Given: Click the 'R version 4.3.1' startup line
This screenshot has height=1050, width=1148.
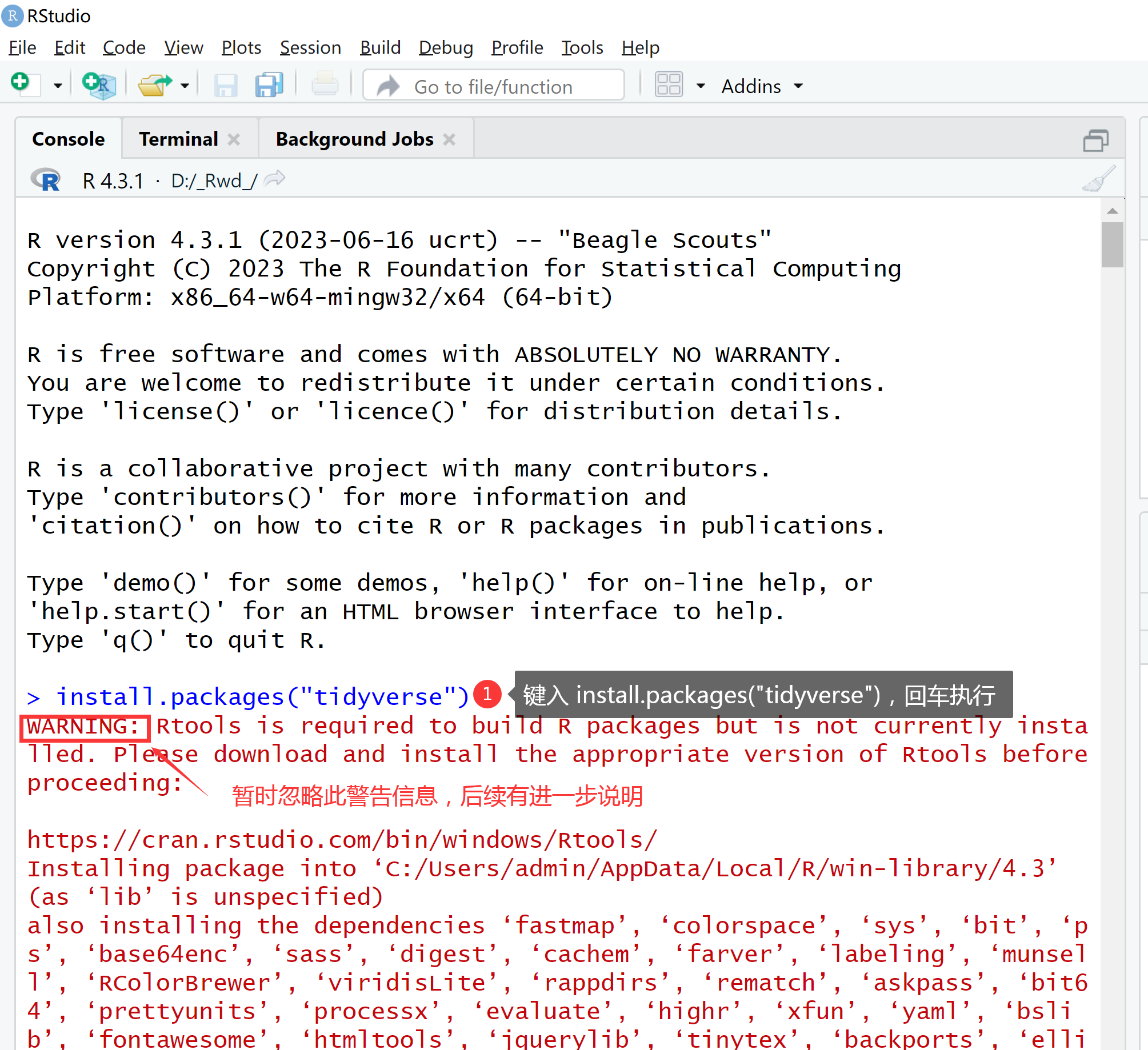Looking at the screenshot, I should coord(400,240).
